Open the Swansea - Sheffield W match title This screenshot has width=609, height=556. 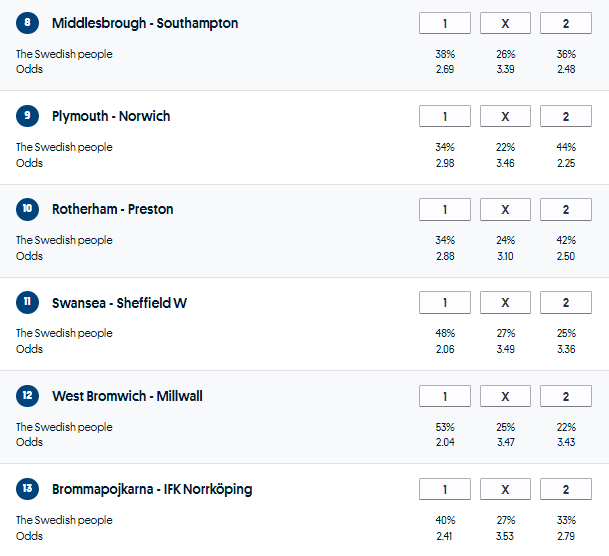119,303
